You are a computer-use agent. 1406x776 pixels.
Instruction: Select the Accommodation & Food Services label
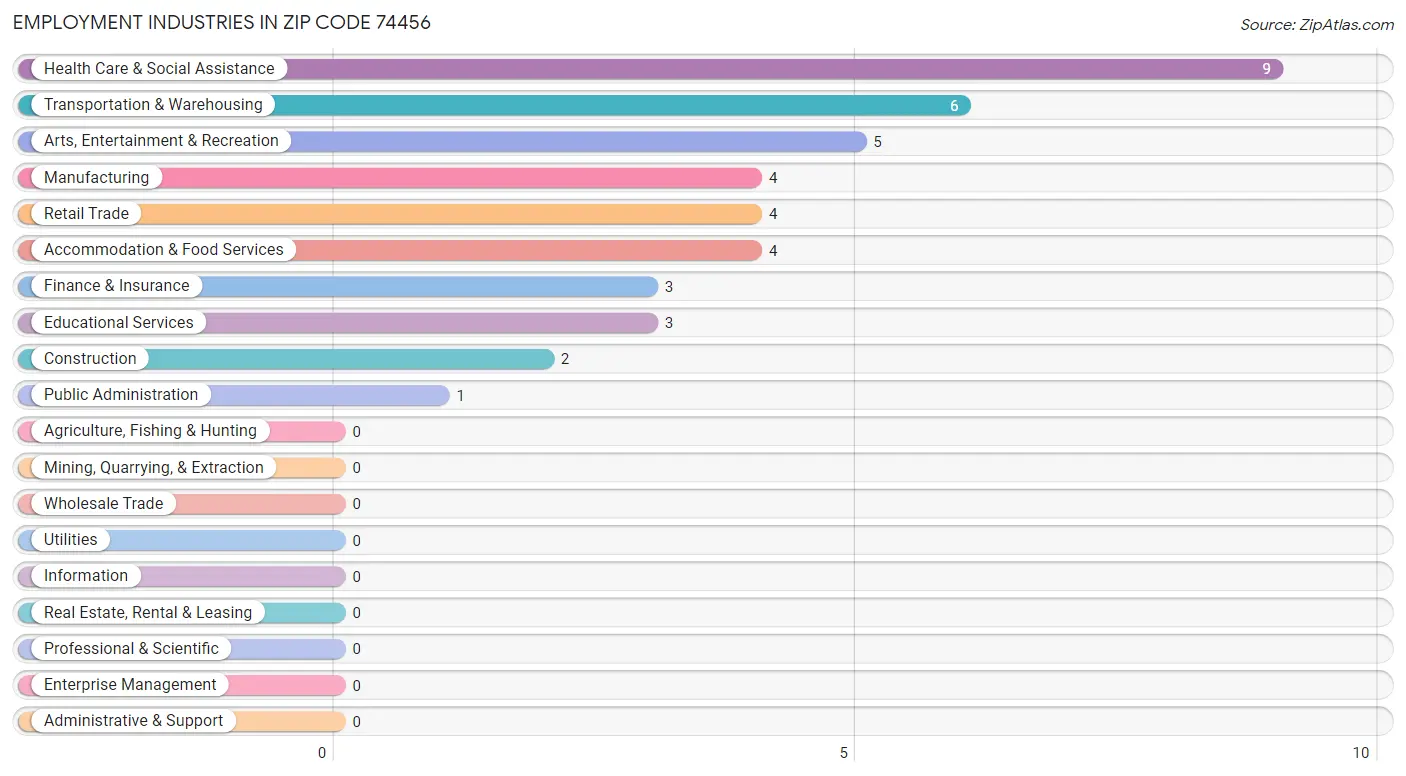[x=164, y=249]
